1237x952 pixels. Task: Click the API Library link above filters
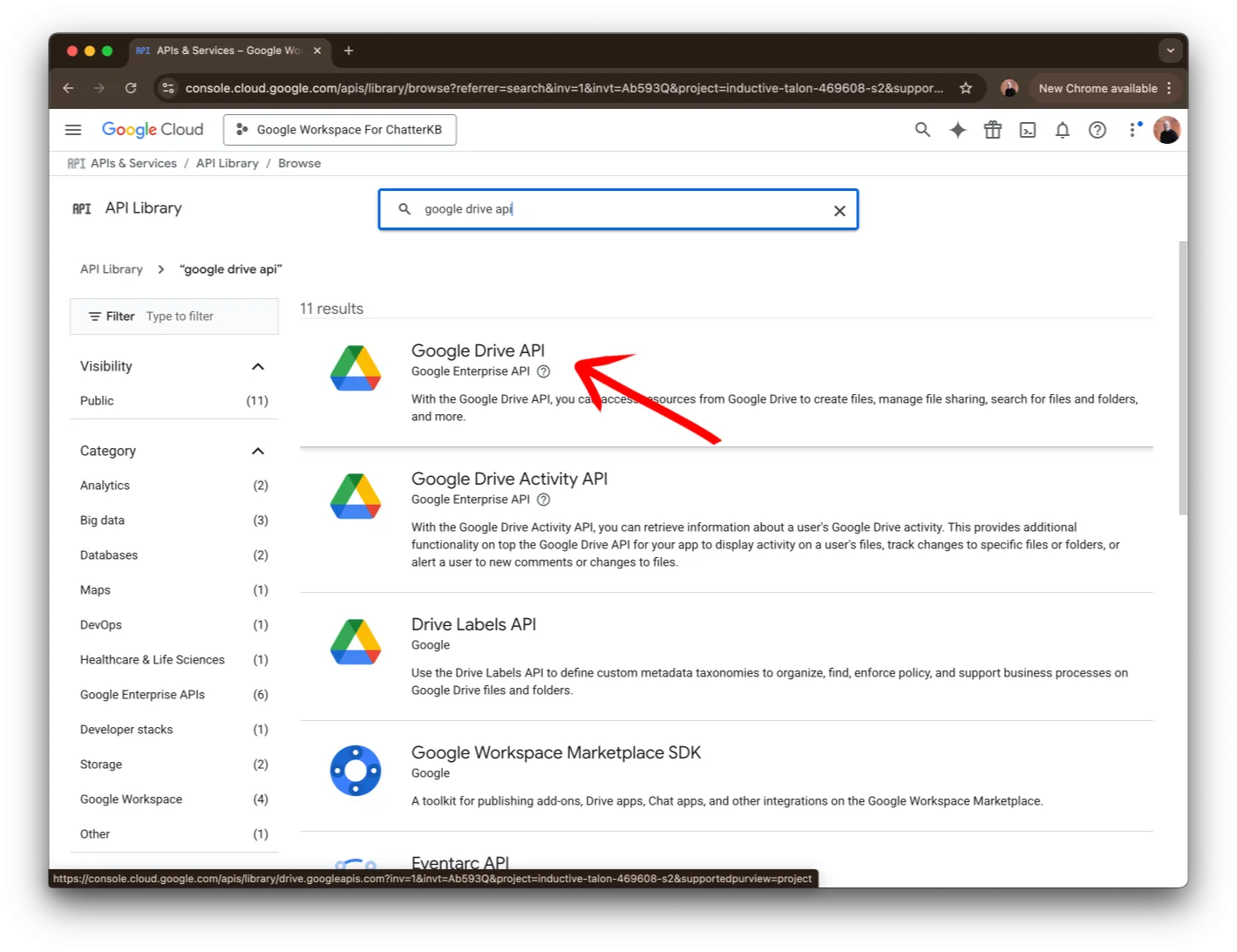(112, 269)
